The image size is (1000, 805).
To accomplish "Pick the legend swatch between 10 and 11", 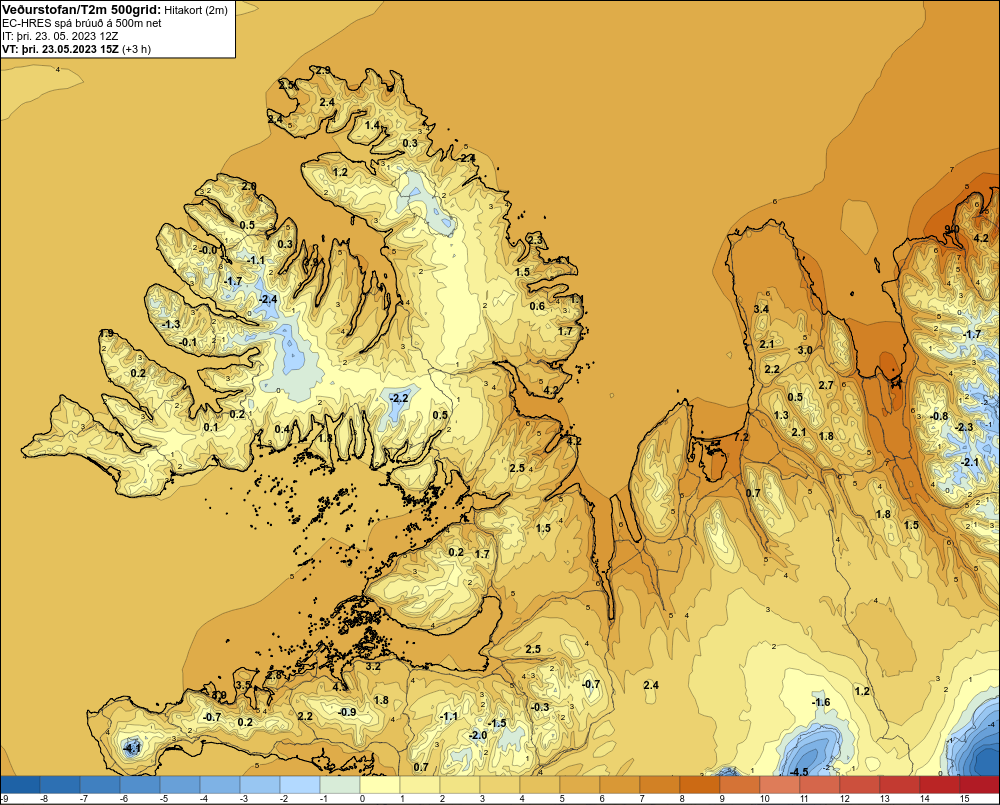I will [x=780, y=784].
